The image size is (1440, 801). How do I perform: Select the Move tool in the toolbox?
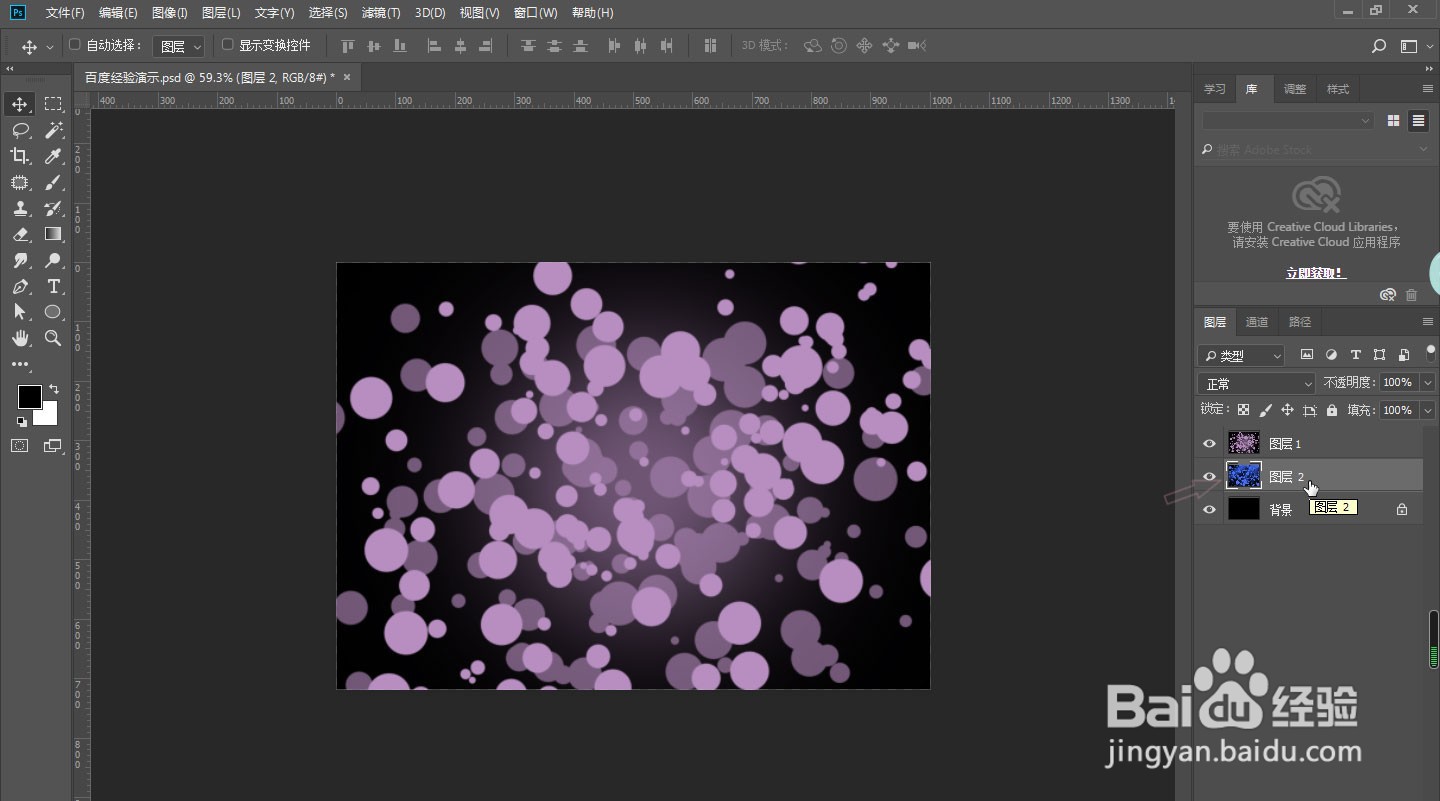tap(20, 104)
